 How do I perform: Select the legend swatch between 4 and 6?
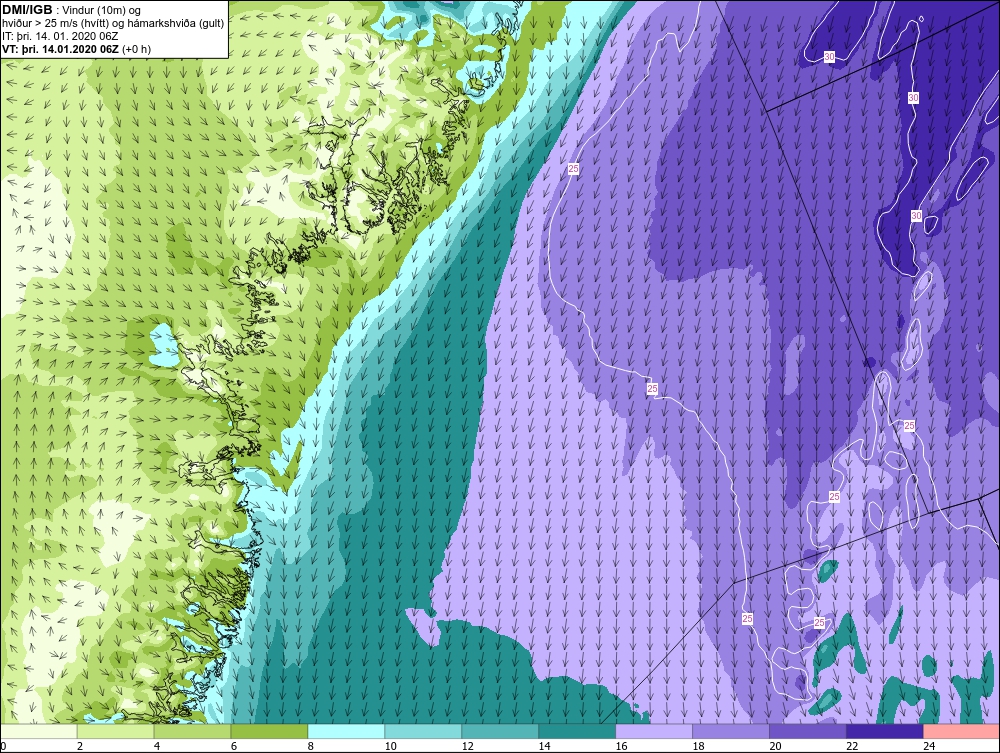(x=192, y=731)
